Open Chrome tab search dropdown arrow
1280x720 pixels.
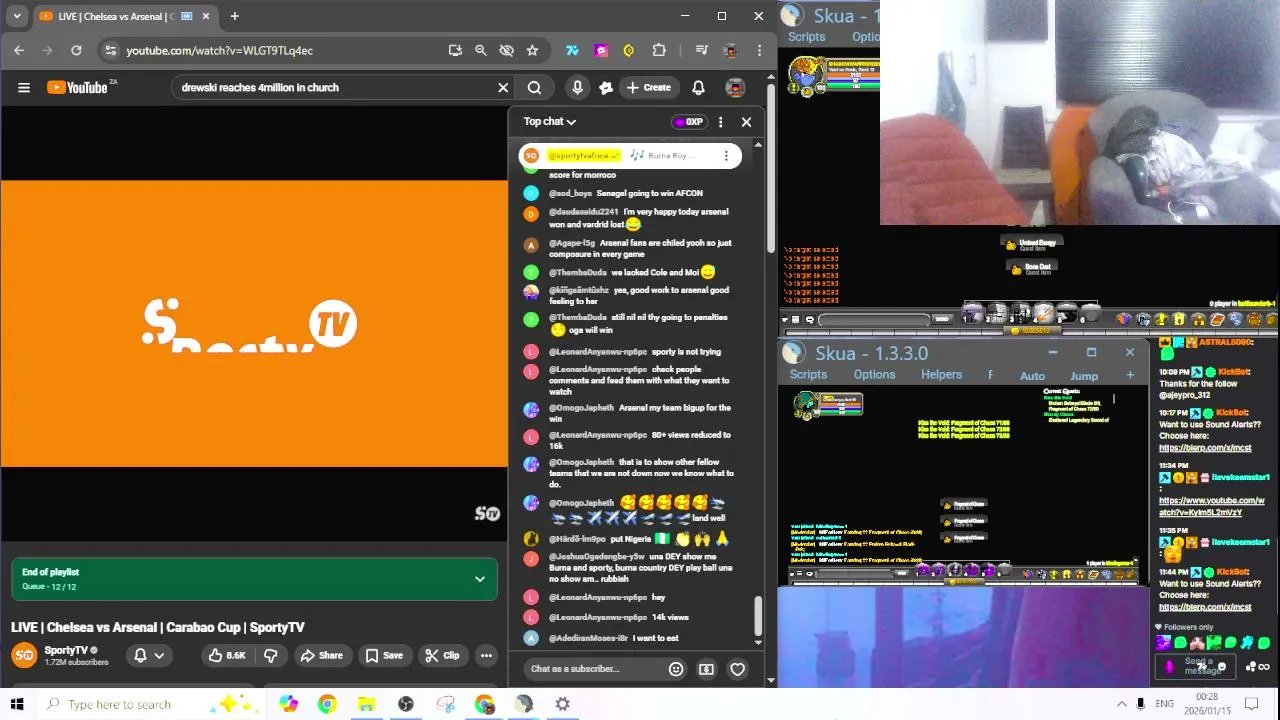click(x=17, y=16)
